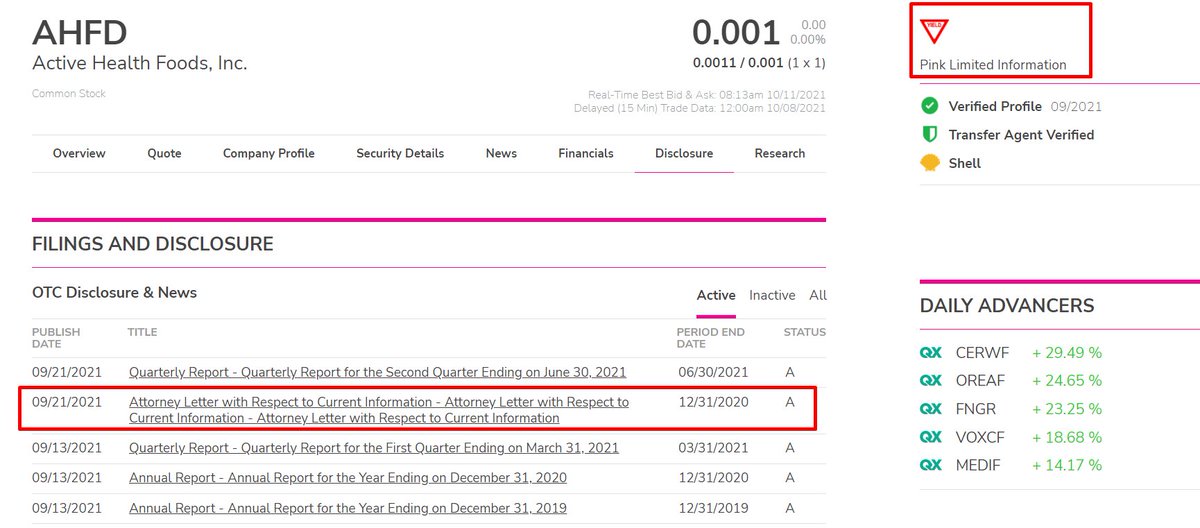This screenshot has height=528, width=1200.
Task: Click the + 29.49 % change value
Action: pyautogui.click(x=1067, y=353)
